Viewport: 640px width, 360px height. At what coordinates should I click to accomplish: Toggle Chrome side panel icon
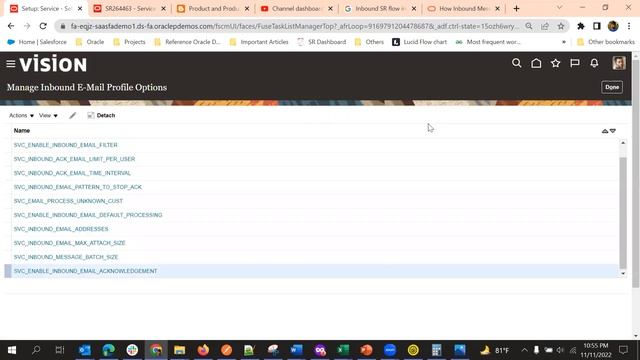(x=597, y=26)
